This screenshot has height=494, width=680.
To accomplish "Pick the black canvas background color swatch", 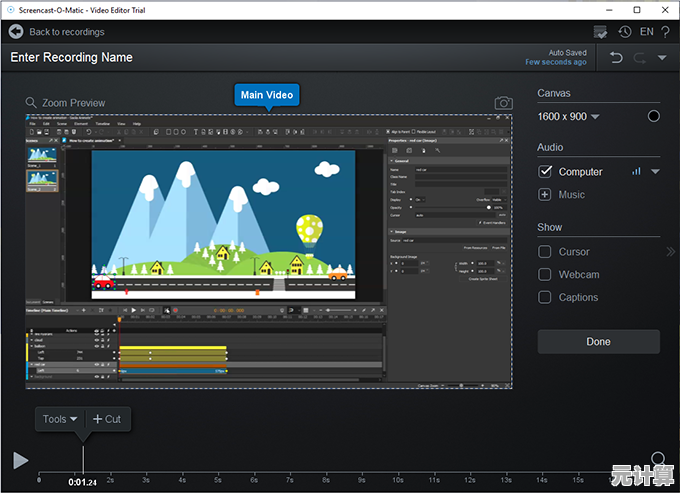I will (x=654, y=116).
